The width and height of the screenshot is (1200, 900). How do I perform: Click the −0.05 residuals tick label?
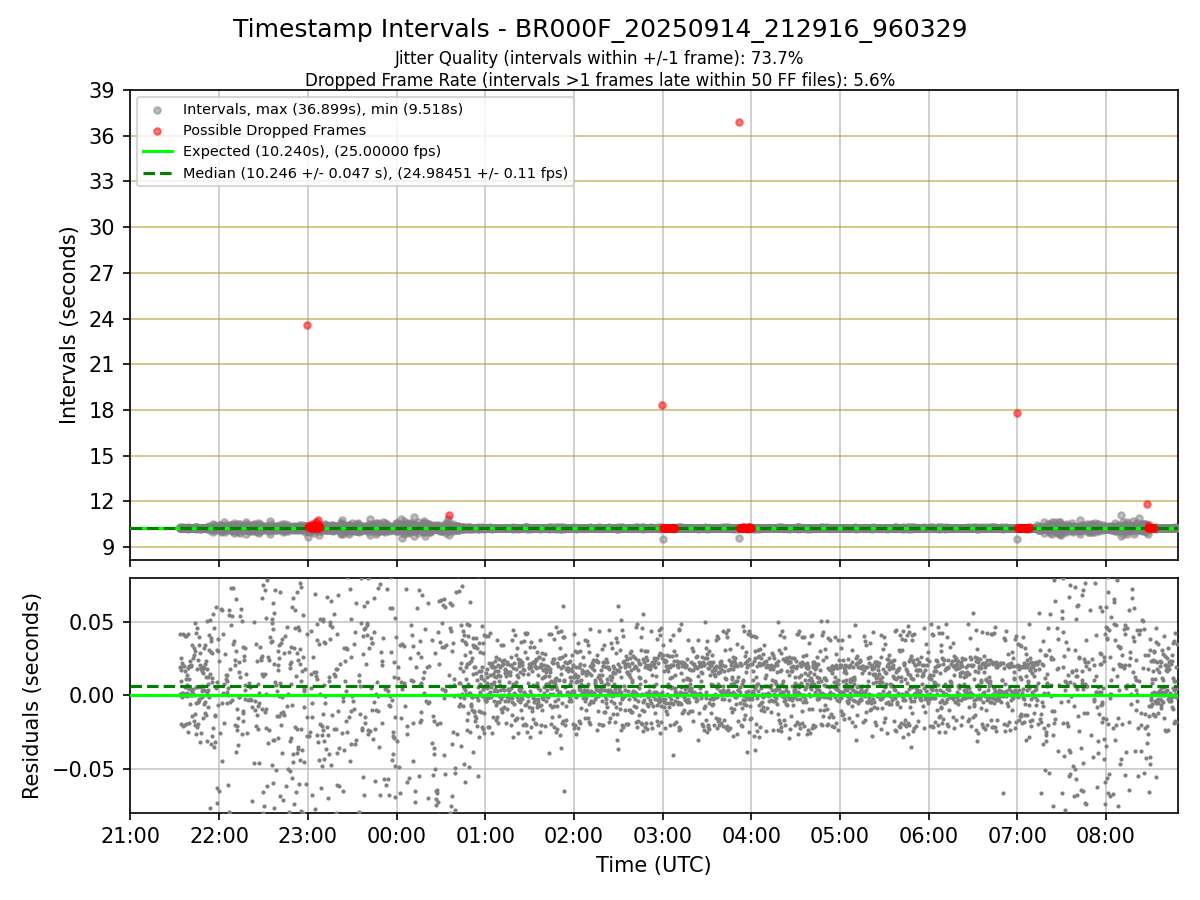[x=86, y=769]
